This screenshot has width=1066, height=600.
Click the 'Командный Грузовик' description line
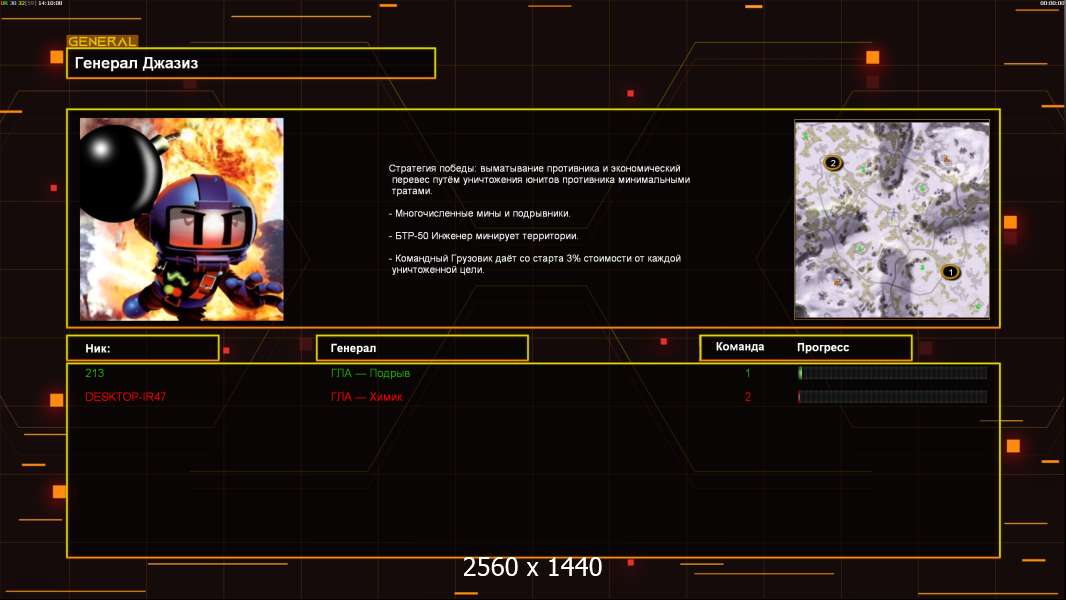click(535, 264)
